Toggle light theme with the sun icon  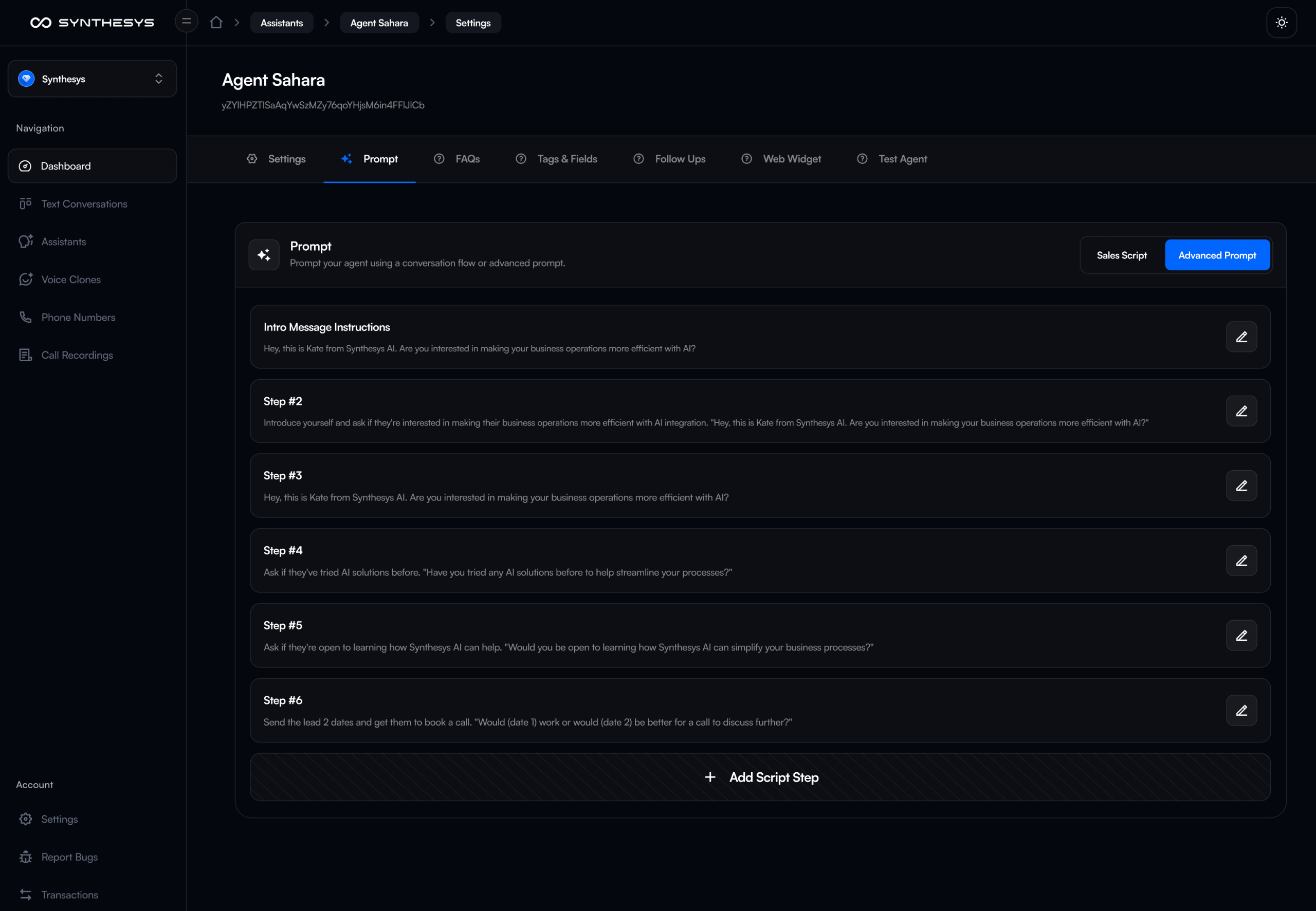[1281, 23]
